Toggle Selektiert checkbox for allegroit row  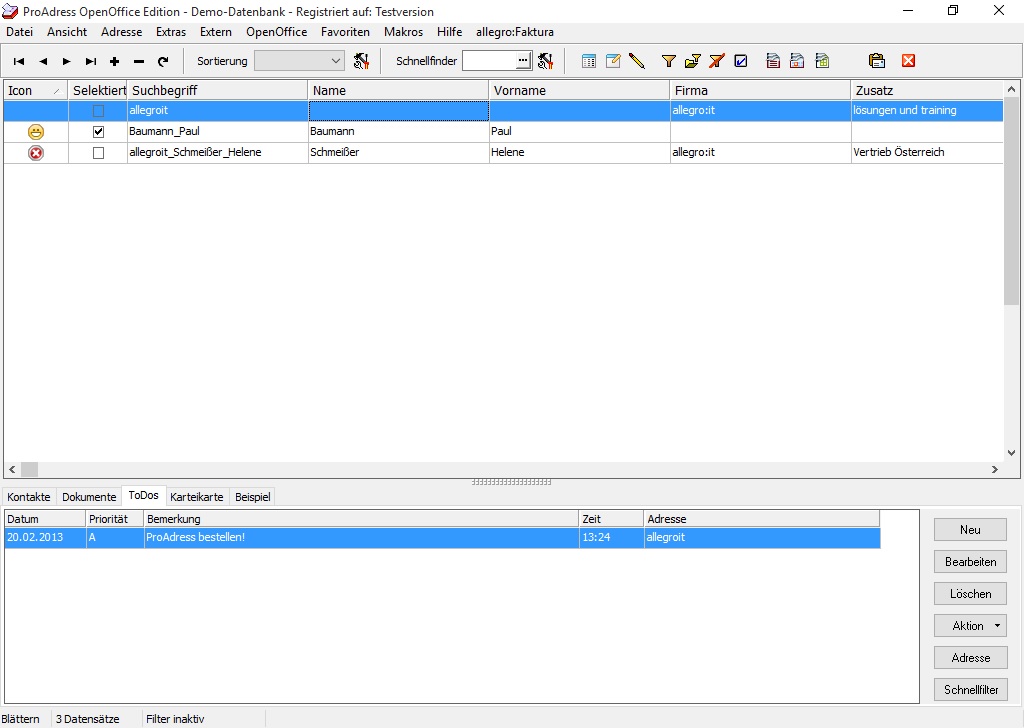98,111
